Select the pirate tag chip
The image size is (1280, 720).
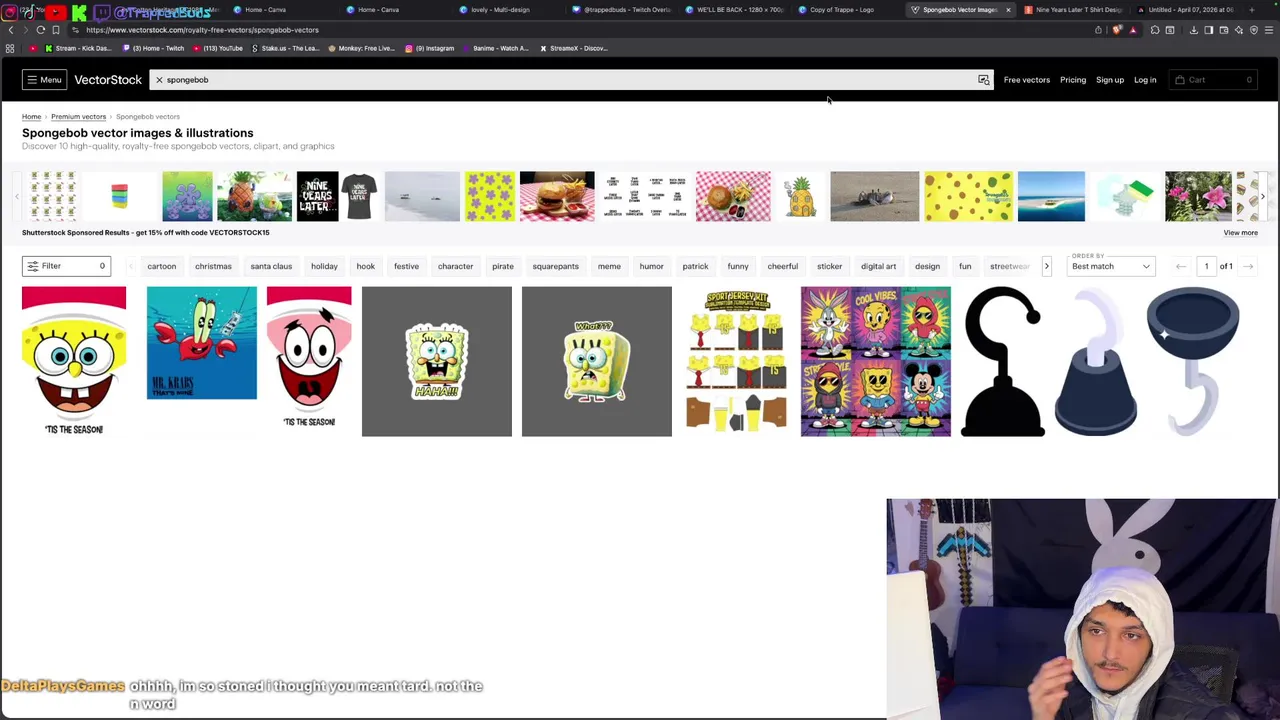pos(503,267)
